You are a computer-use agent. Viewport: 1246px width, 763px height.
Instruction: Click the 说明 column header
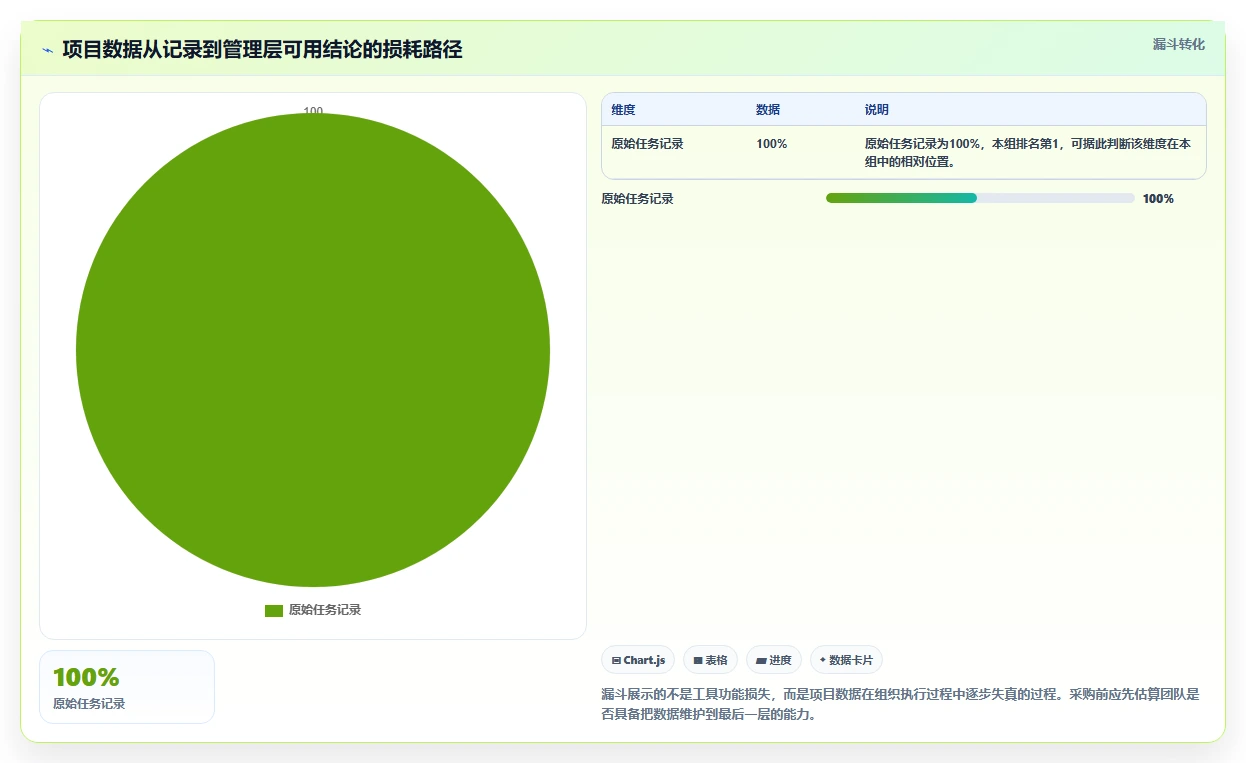click(877, 110)
